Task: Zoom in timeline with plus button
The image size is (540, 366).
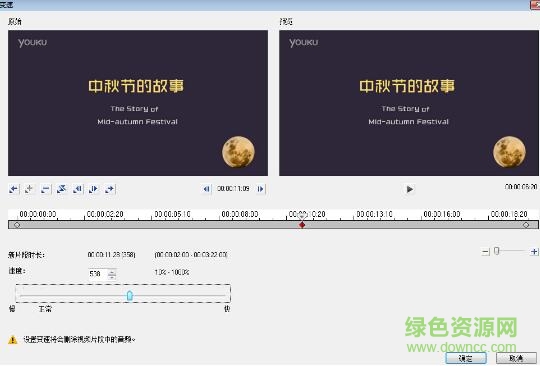Action: [534, 252]
